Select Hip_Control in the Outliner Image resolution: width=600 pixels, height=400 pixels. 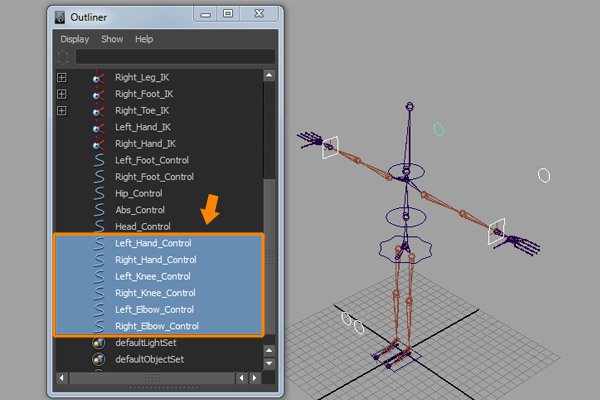(139, 194)
